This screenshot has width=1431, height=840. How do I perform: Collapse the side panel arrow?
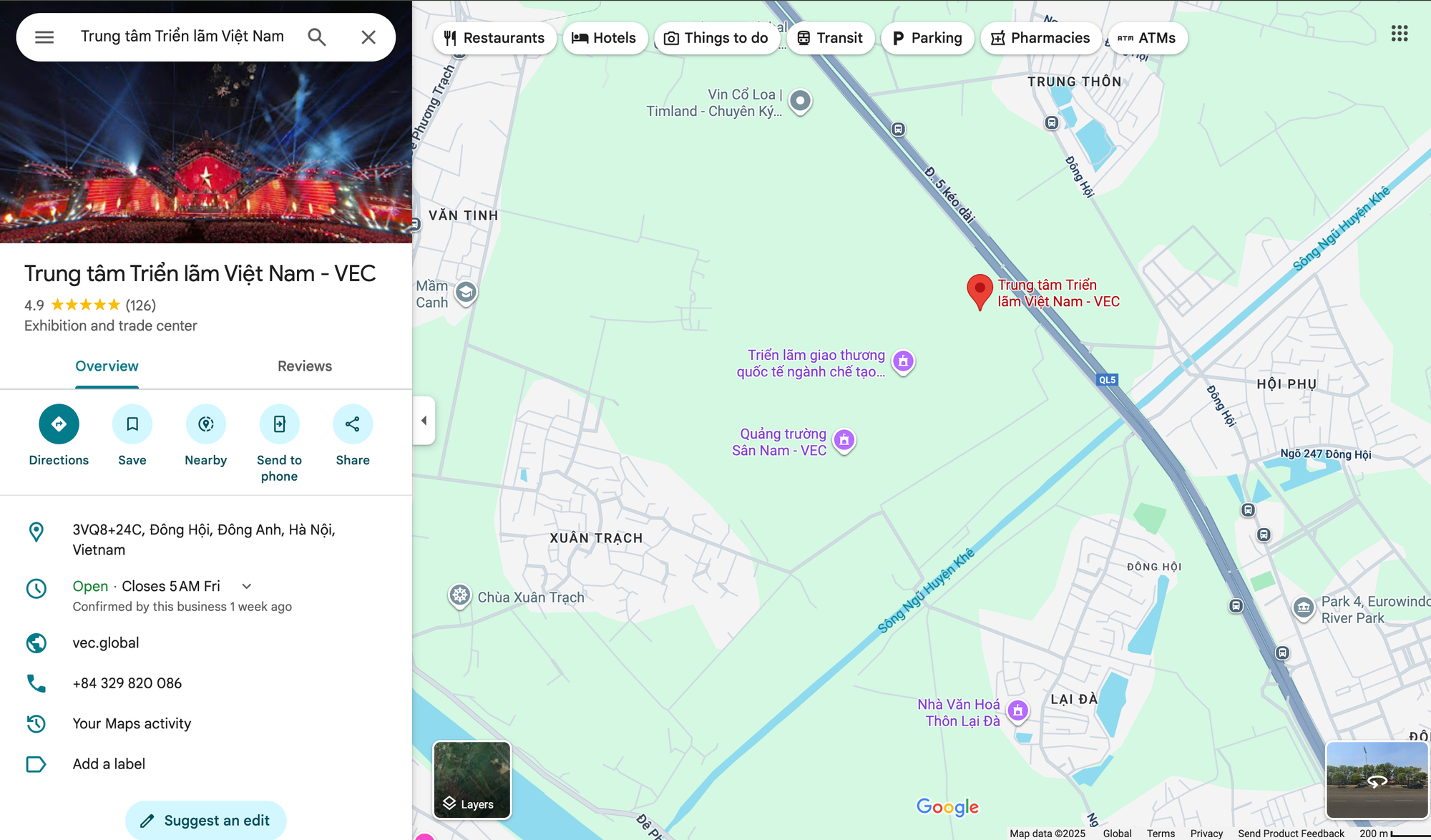pos(424,421)
